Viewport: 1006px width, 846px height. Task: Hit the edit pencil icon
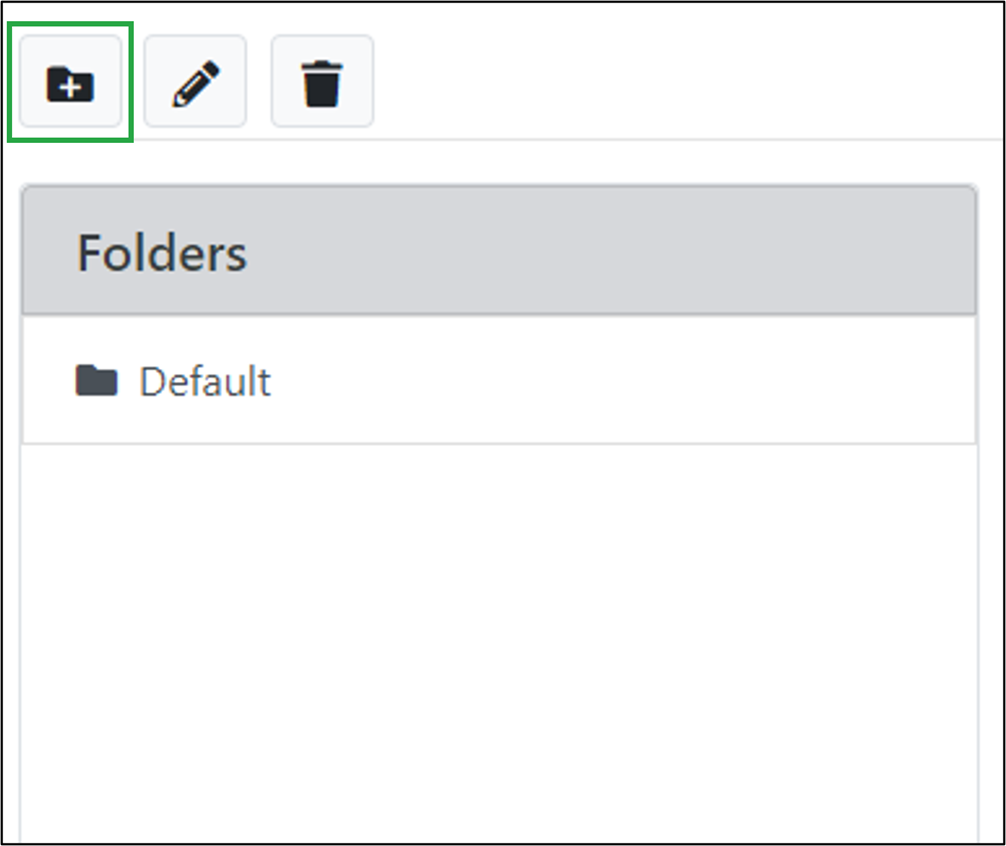tap(195, 83)
